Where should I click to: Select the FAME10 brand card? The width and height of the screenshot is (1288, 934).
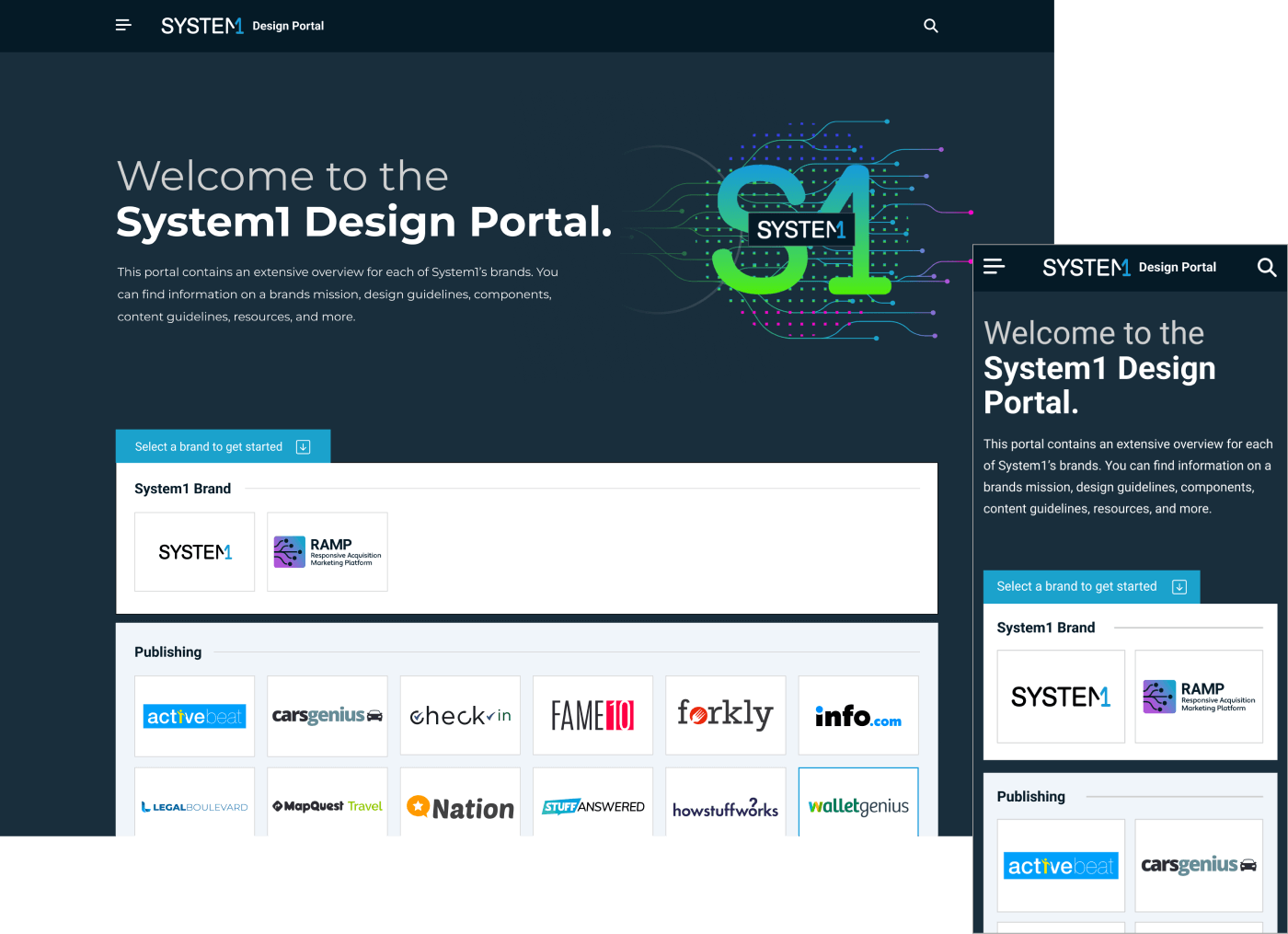[592, 716]
